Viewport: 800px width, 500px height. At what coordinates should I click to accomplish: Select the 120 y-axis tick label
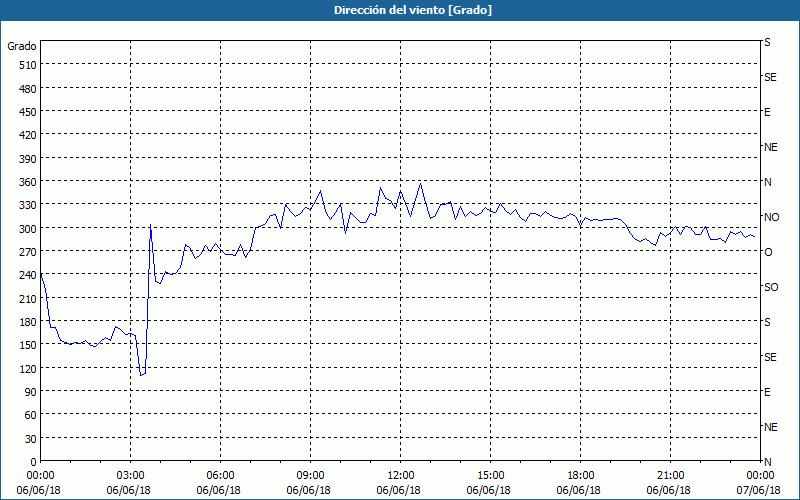click(x=28, y=368)
